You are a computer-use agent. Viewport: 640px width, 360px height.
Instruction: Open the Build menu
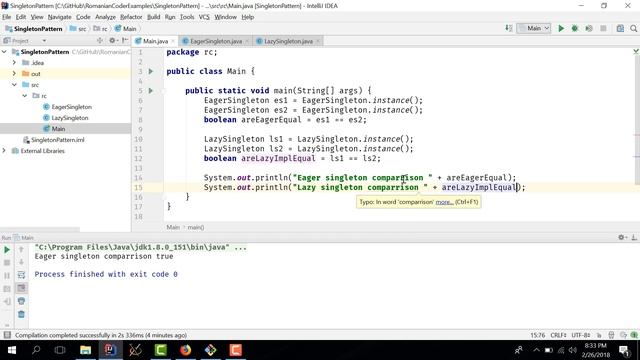[x=153, y=17]
